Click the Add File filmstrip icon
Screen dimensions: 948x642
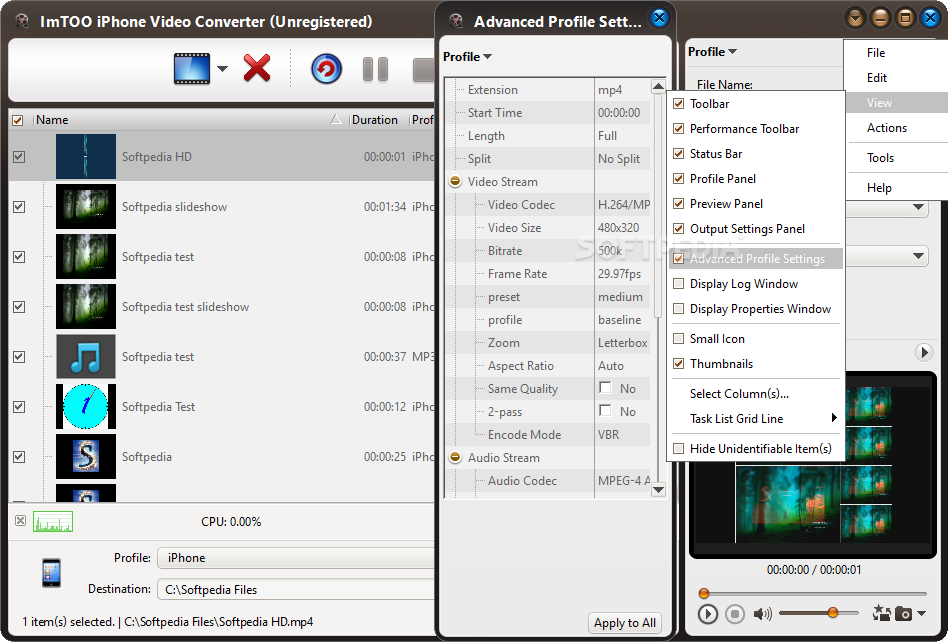pyautogui.click(x=192, y=68)
